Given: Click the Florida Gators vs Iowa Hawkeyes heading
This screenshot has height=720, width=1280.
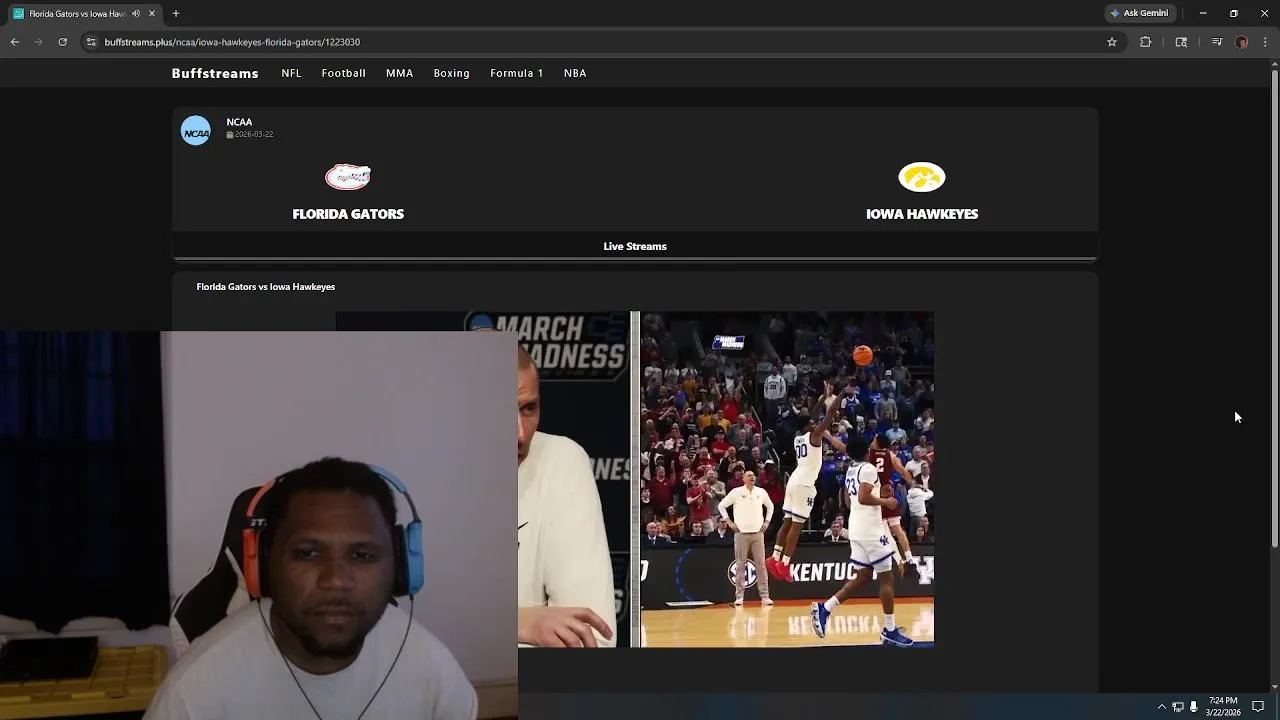Looking at the screenshot, I should pos(266,287).
